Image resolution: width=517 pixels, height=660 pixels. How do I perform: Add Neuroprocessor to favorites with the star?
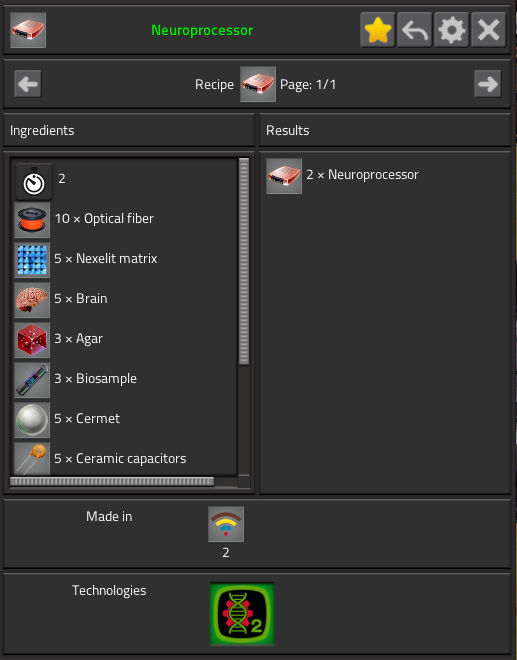pos(378,29)
